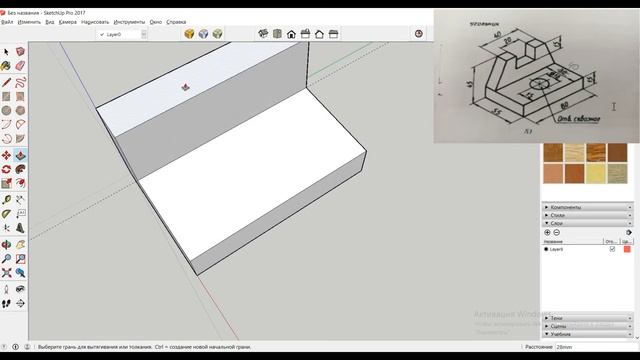Open the Изменить menu
The image size is (640, 360).
tap(29, 22)
